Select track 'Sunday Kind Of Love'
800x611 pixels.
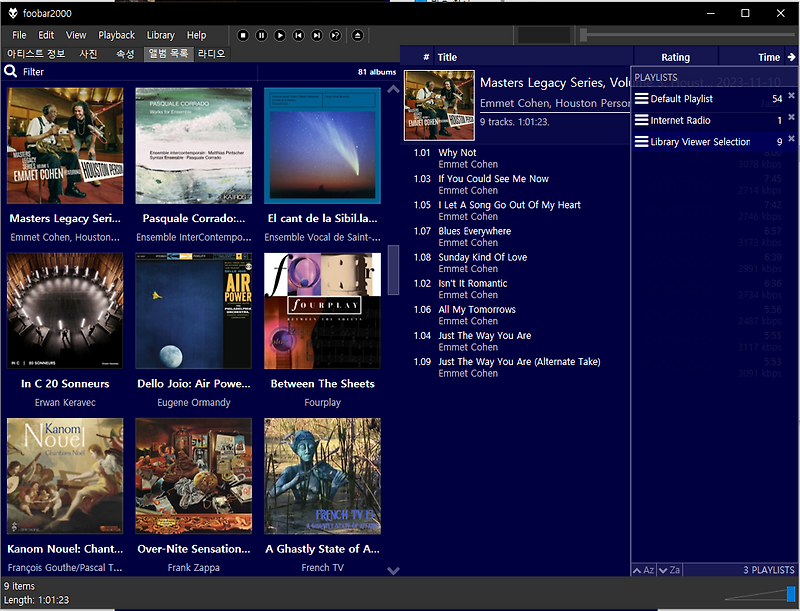click(516, 263)
